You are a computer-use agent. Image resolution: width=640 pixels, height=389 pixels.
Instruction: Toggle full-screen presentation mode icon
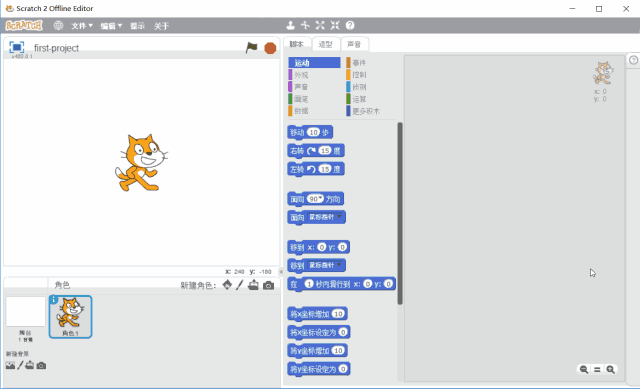point(17,47)
